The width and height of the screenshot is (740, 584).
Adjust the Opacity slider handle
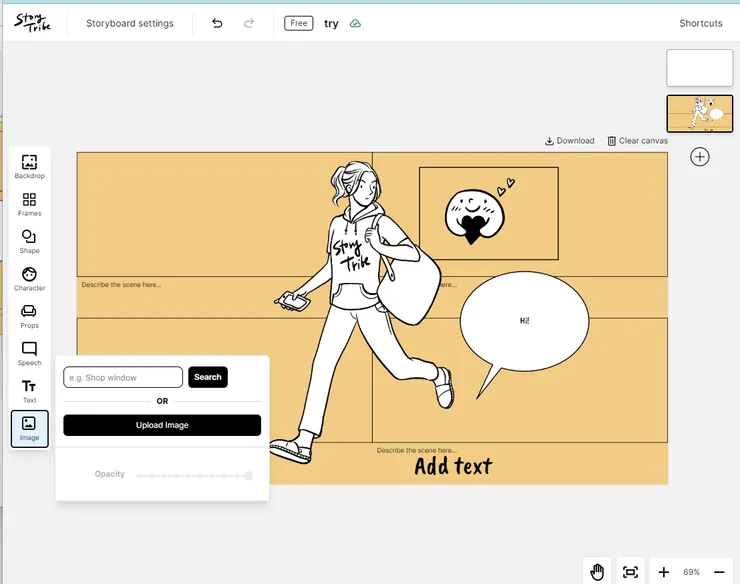248,476
